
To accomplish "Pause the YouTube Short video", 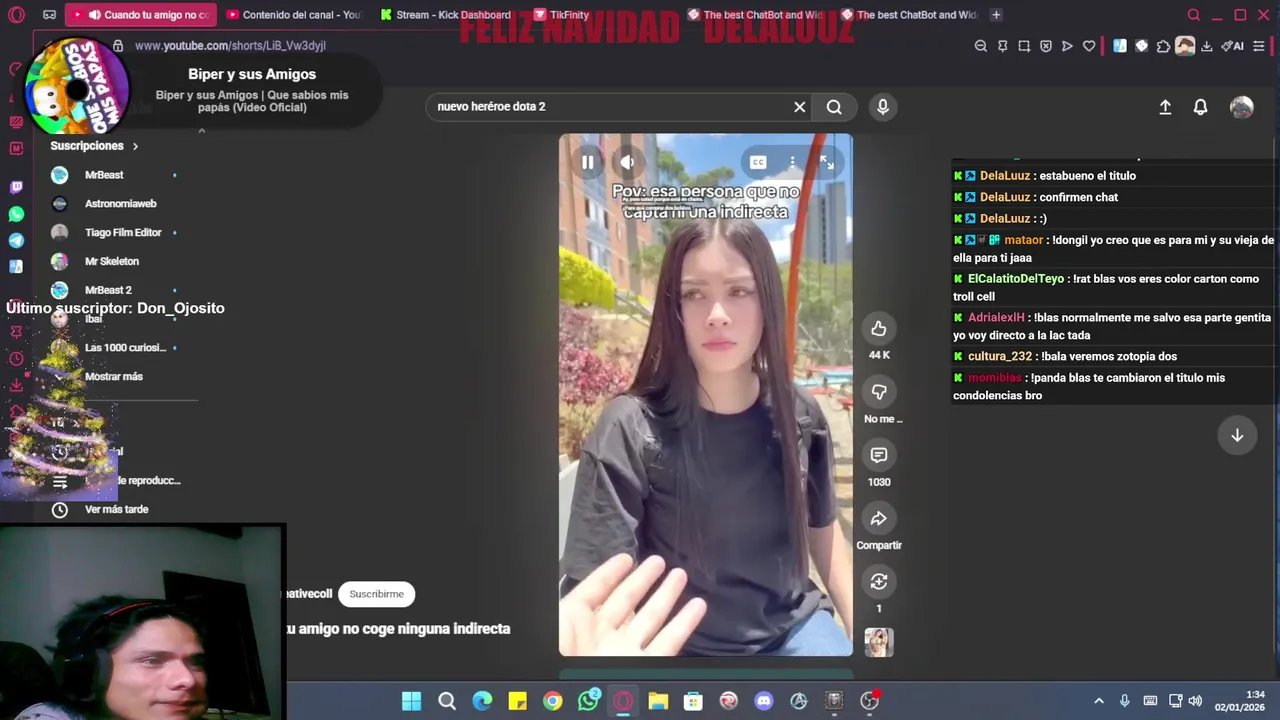I will [x=588, y=162].
